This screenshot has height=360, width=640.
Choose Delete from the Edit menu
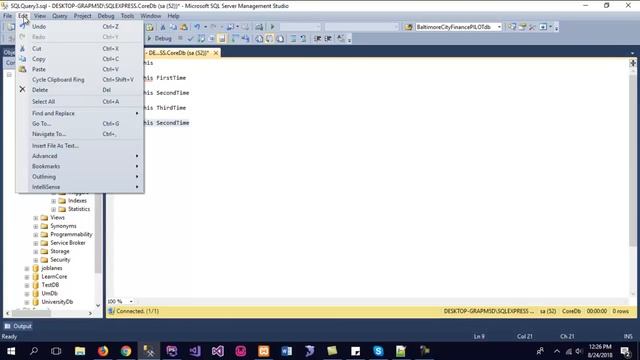click(x=80, y=90)
